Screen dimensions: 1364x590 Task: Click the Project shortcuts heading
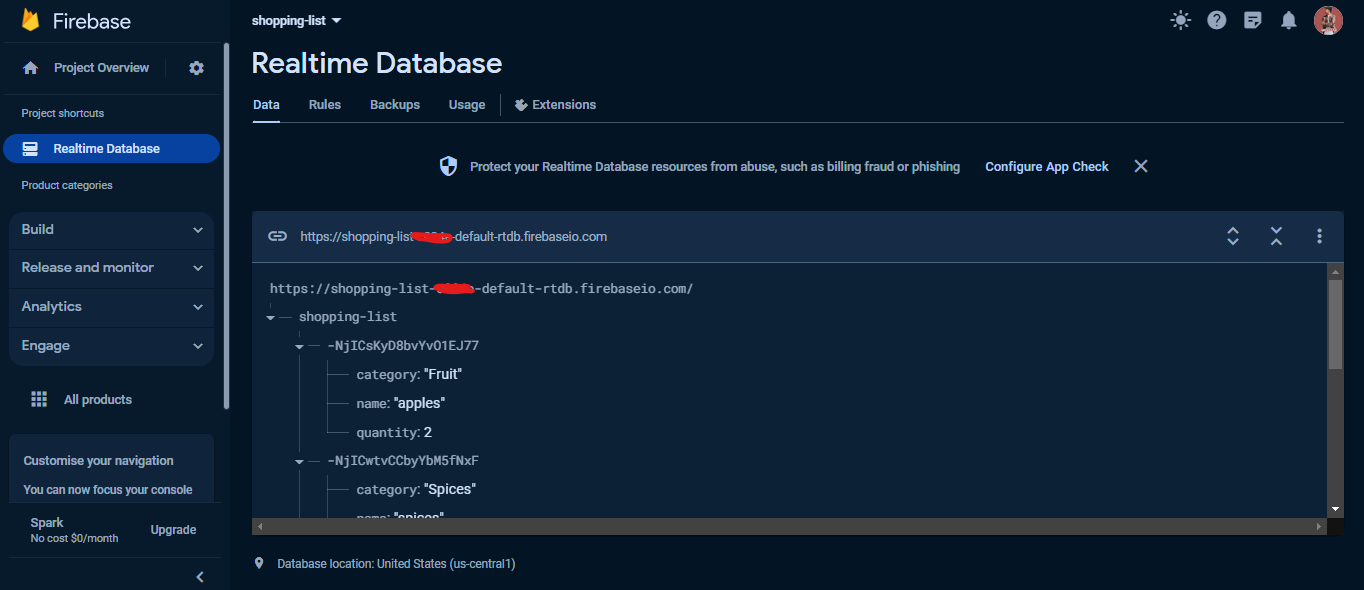tap(63, 114)
